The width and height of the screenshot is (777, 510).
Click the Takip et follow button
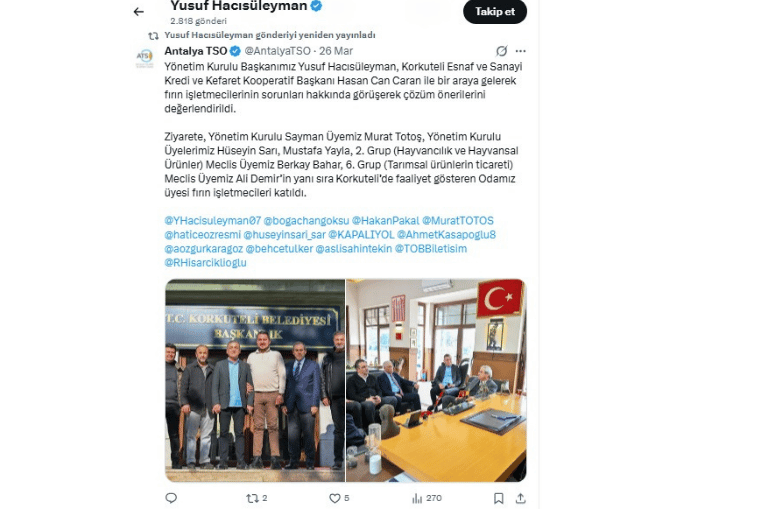click(495, 11)
